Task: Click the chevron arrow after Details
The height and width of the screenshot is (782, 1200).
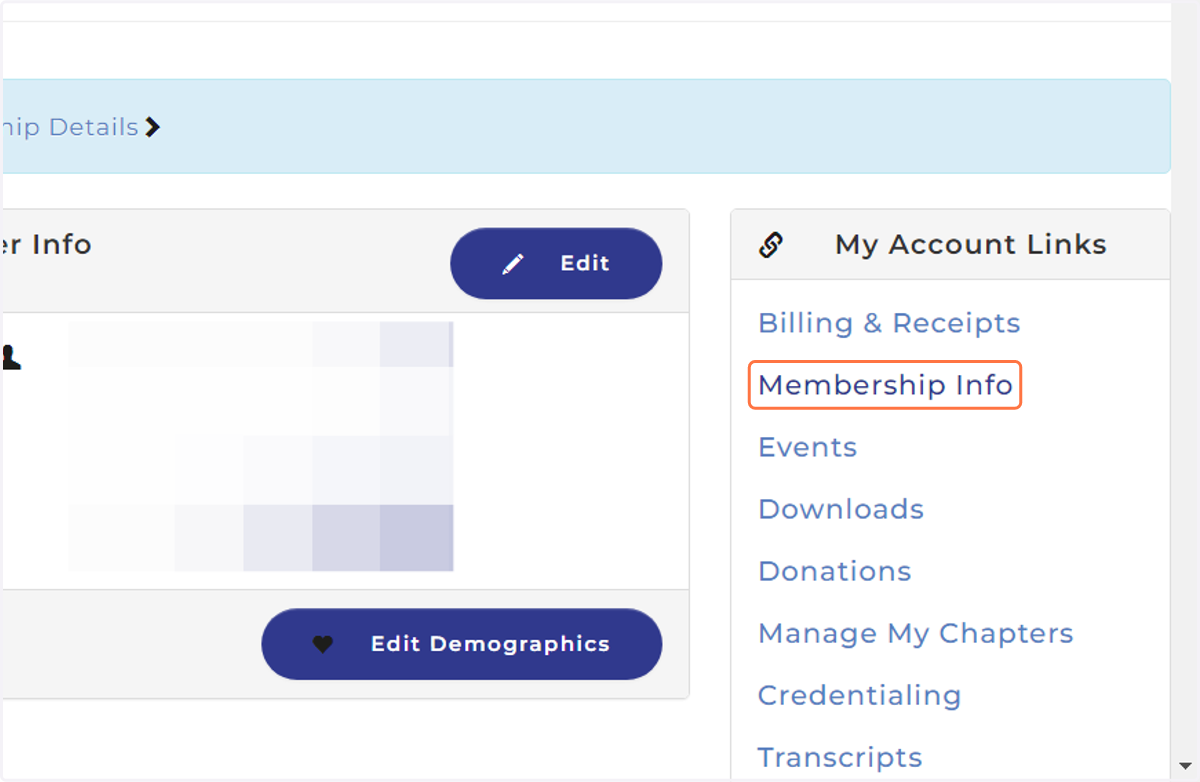Action: [152, 127]
